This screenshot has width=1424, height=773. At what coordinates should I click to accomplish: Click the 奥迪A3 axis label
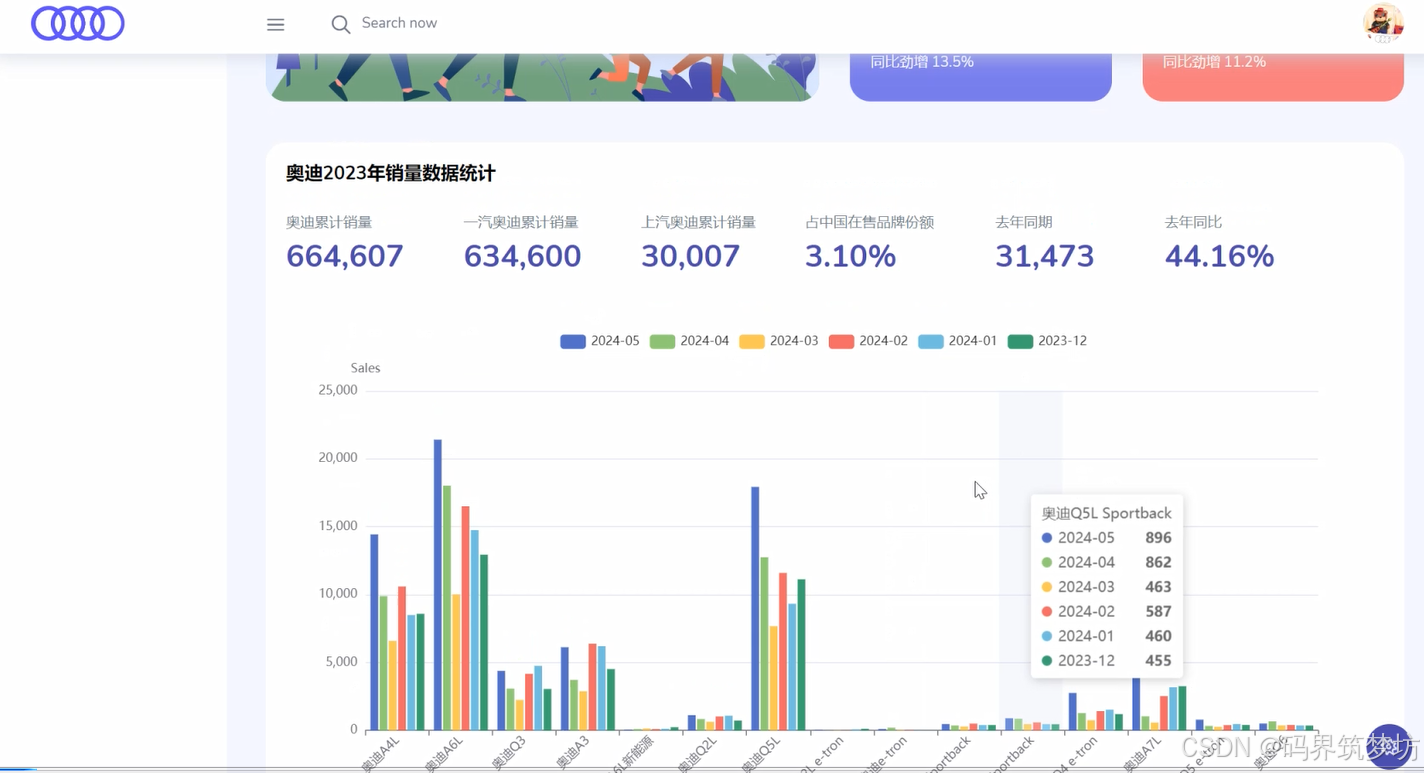572,753
